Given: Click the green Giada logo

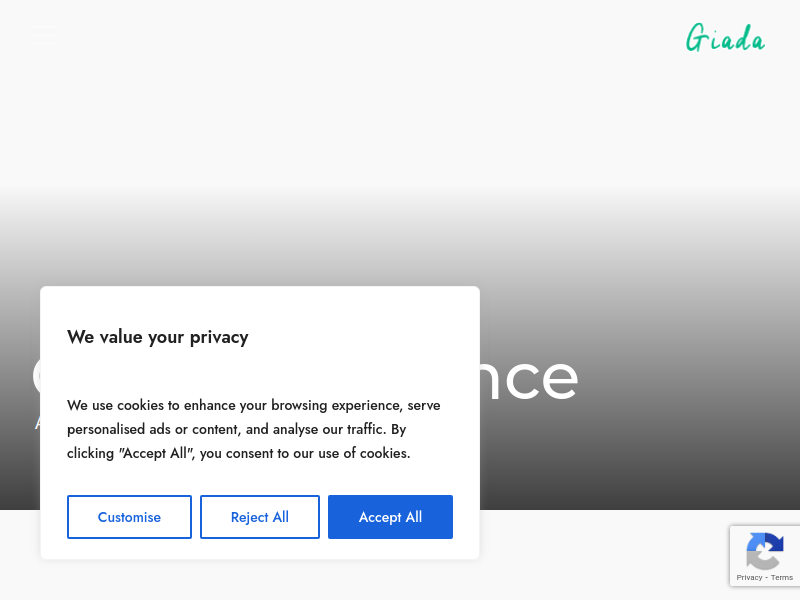Looking at the screenshot, I should click(x=725, y=38).
